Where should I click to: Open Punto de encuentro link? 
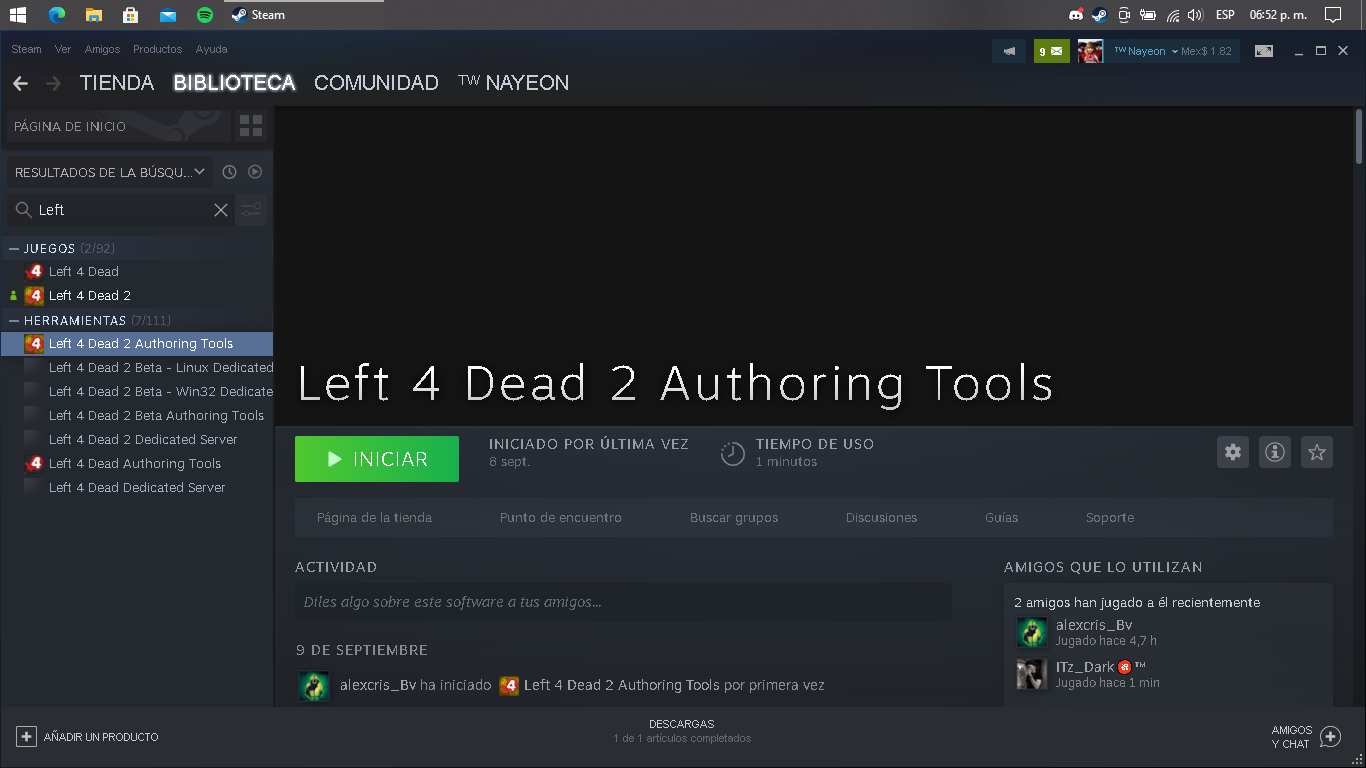coord(561,518)
